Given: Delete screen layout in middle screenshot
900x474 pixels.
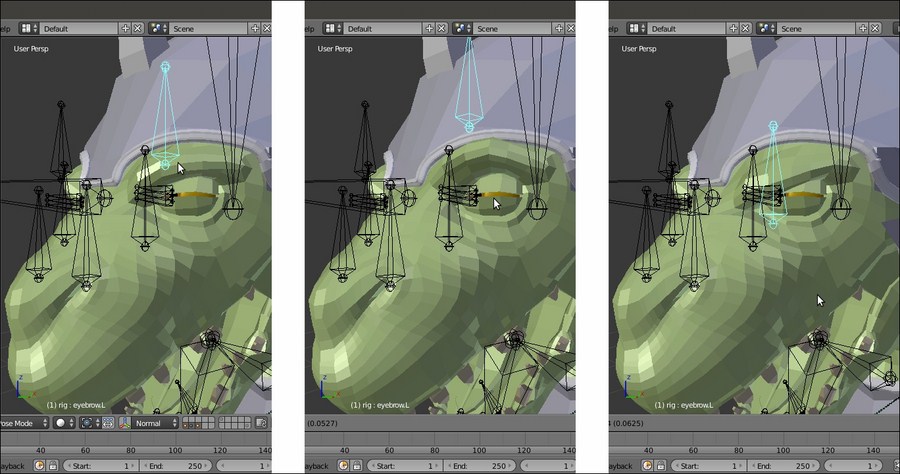Looking at the screenshot, I should (441, 28).
